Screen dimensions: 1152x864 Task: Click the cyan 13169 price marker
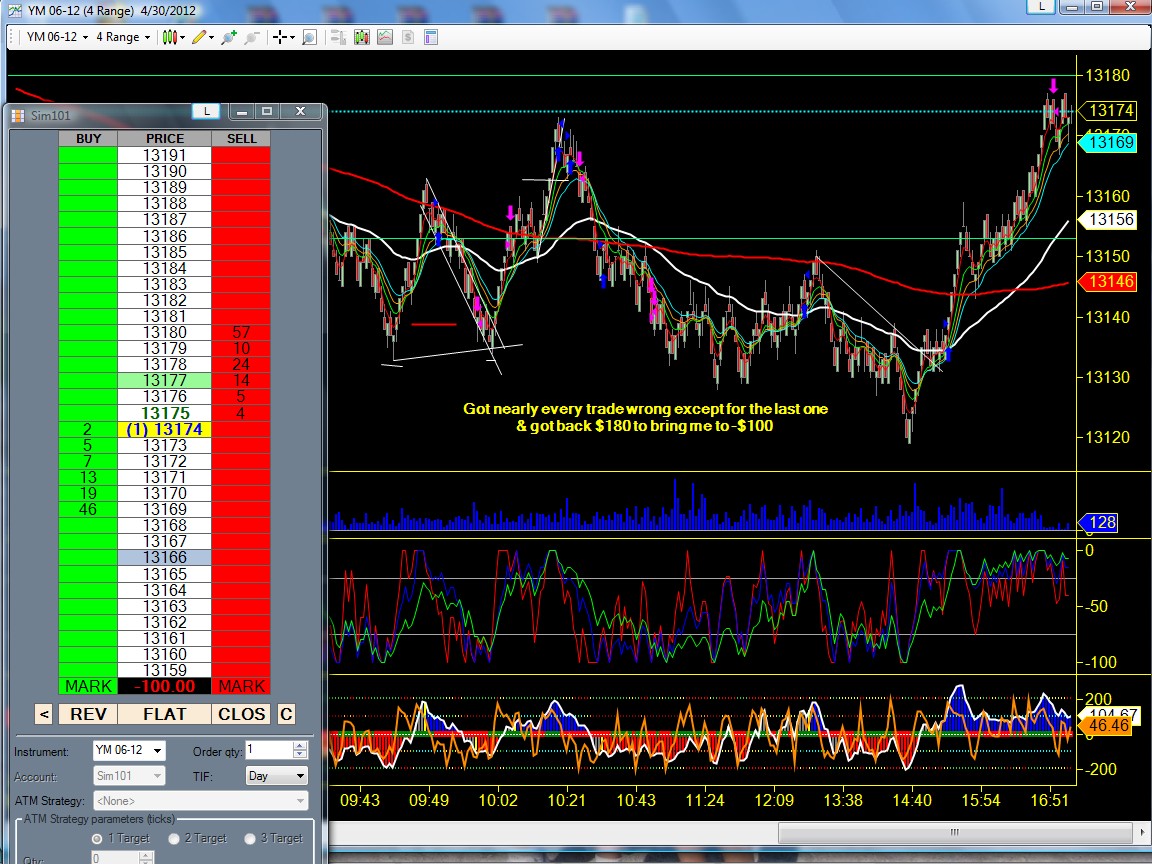tap(1109, 143)
